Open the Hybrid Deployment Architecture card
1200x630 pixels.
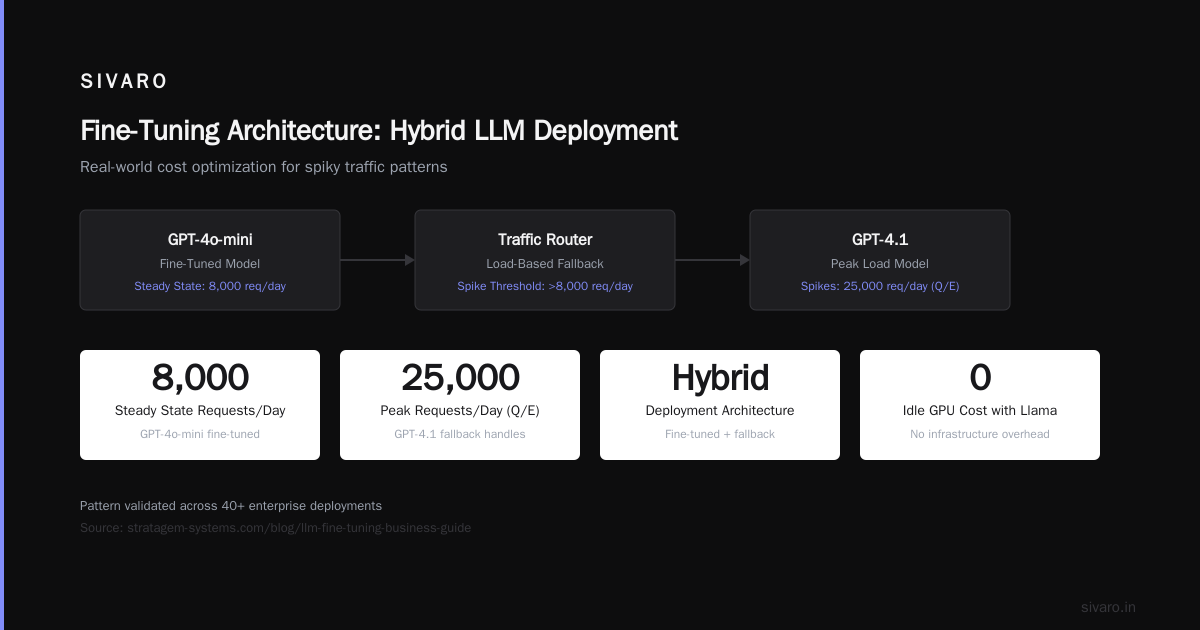720,405
